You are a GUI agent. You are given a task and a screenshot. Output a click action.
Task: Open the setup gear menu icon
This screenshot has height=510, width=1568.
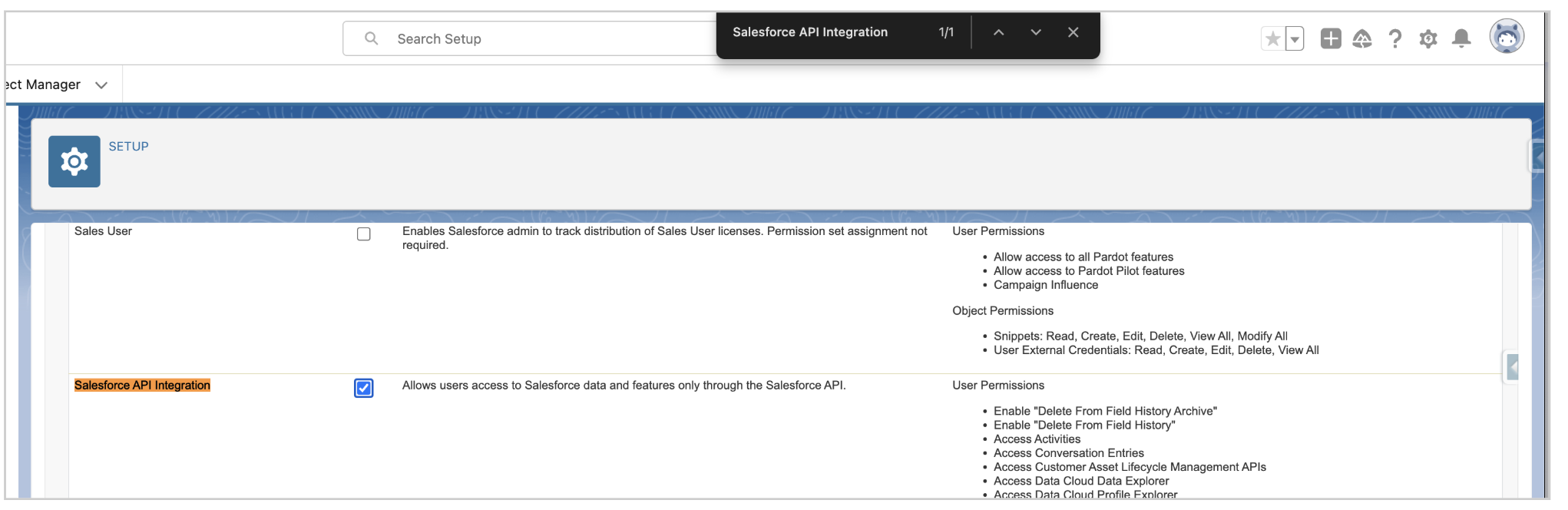tap(1428, 38)
